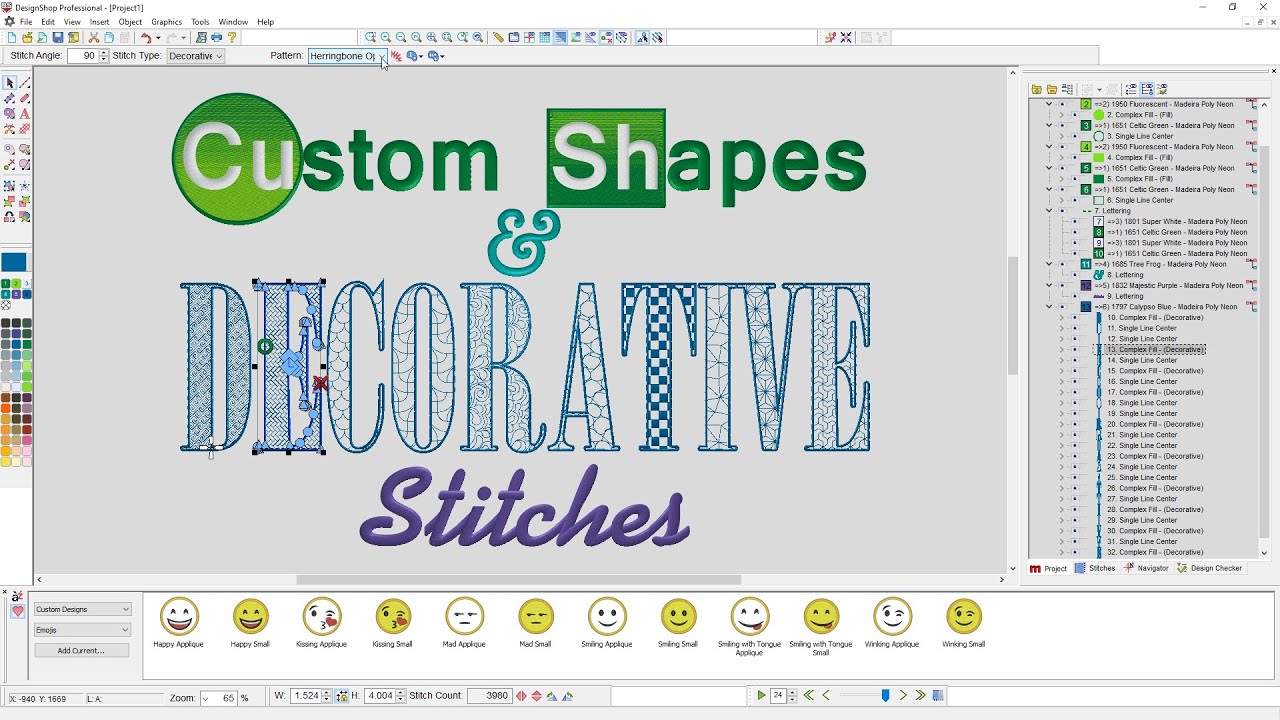Toggle visibility dot for 1685 Tree Frog

pyautogui.click(x=1062, y=264)
